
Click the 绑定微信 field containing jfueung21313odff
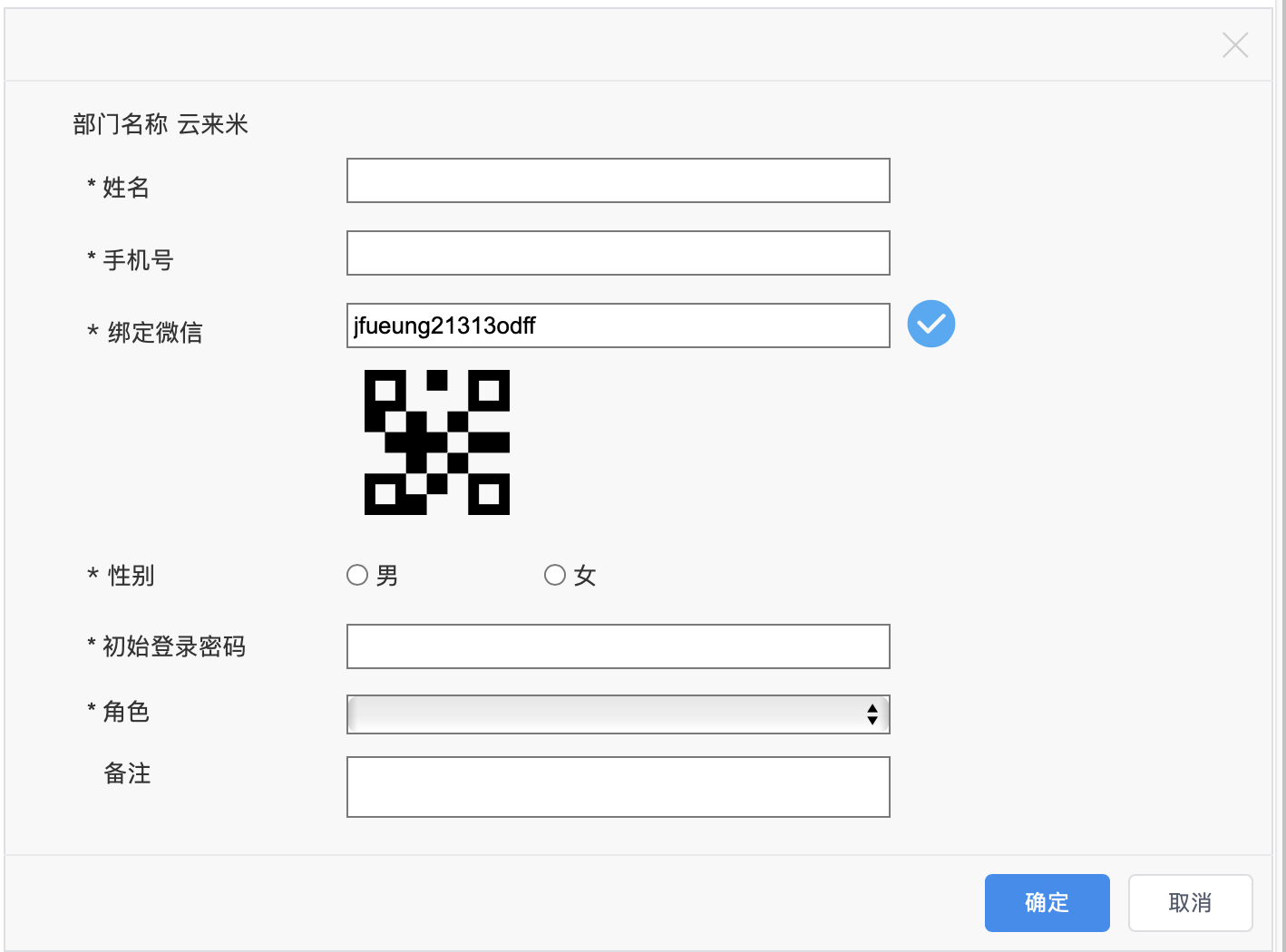pyautogui.click(x=619, y=325)
